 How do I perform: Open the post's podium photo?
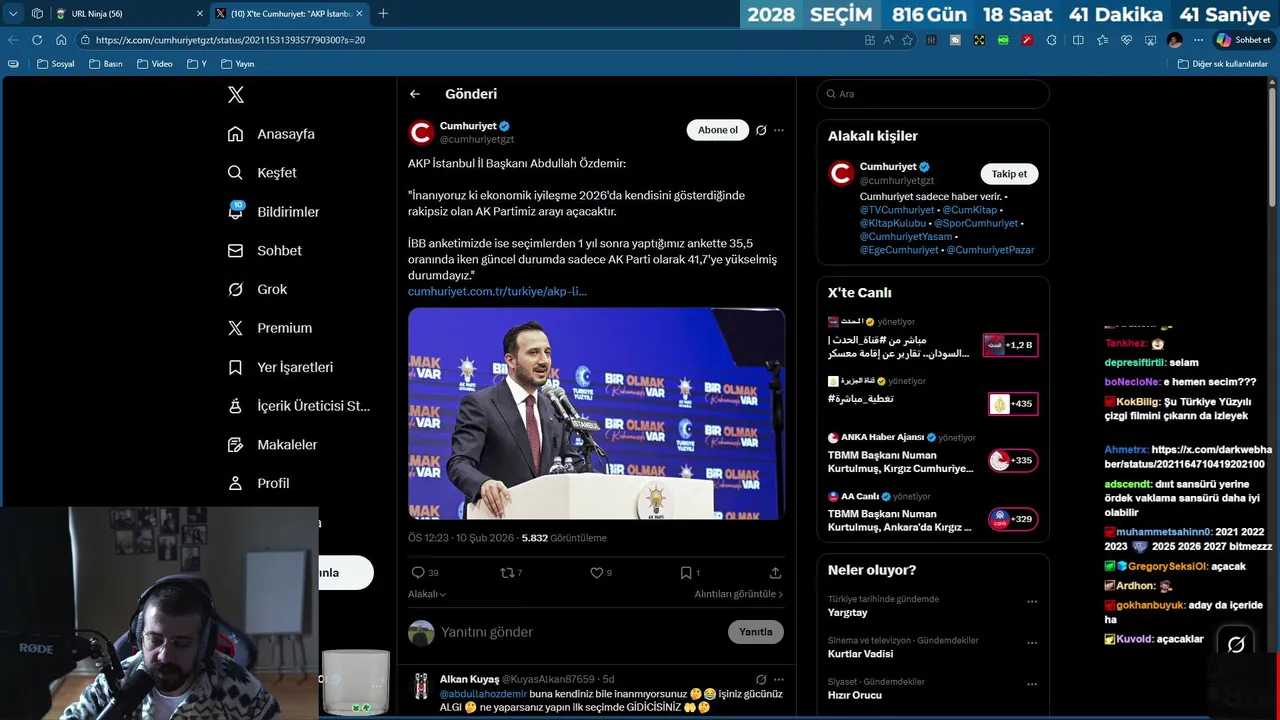coord(596,413)
